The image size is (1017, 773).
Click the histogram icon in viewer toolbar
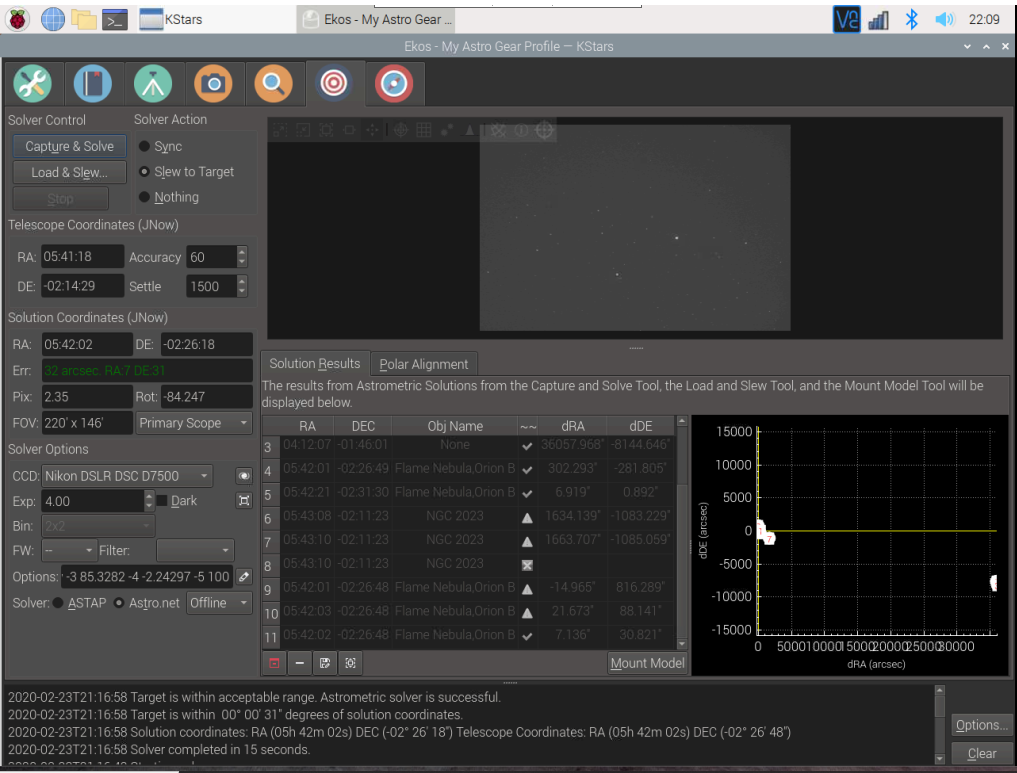469,130
